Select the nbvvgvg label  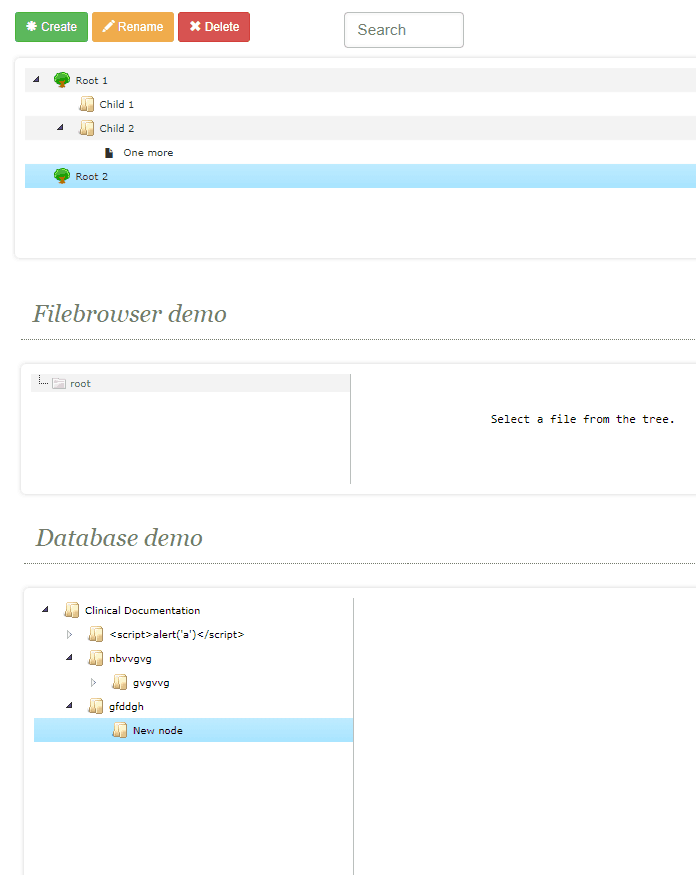click(130, 658)
